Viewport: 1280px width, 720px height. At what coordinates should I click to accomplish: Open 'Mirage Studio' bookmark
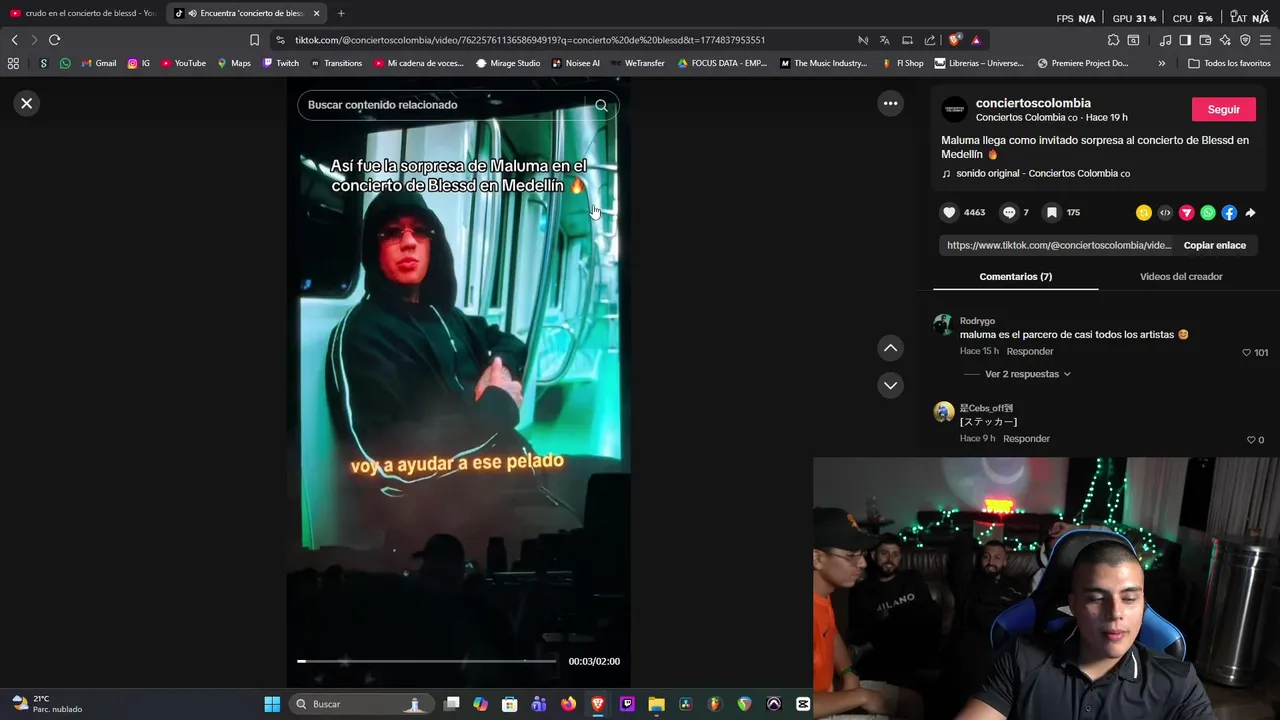coord(508,63)
